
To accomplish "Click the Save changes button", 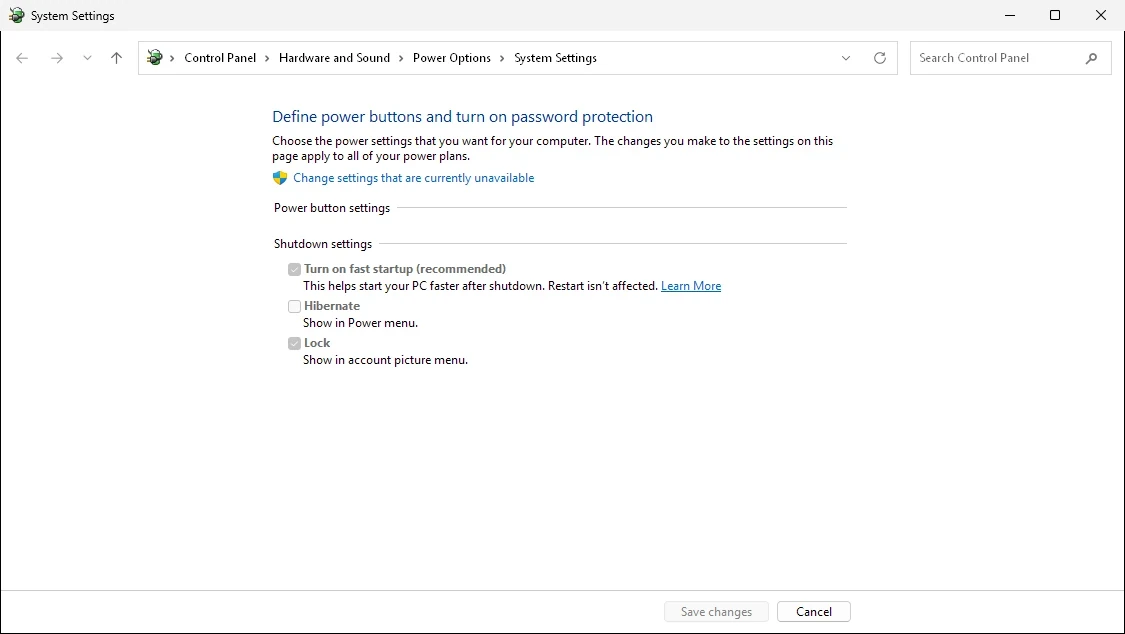I will 716,612.
